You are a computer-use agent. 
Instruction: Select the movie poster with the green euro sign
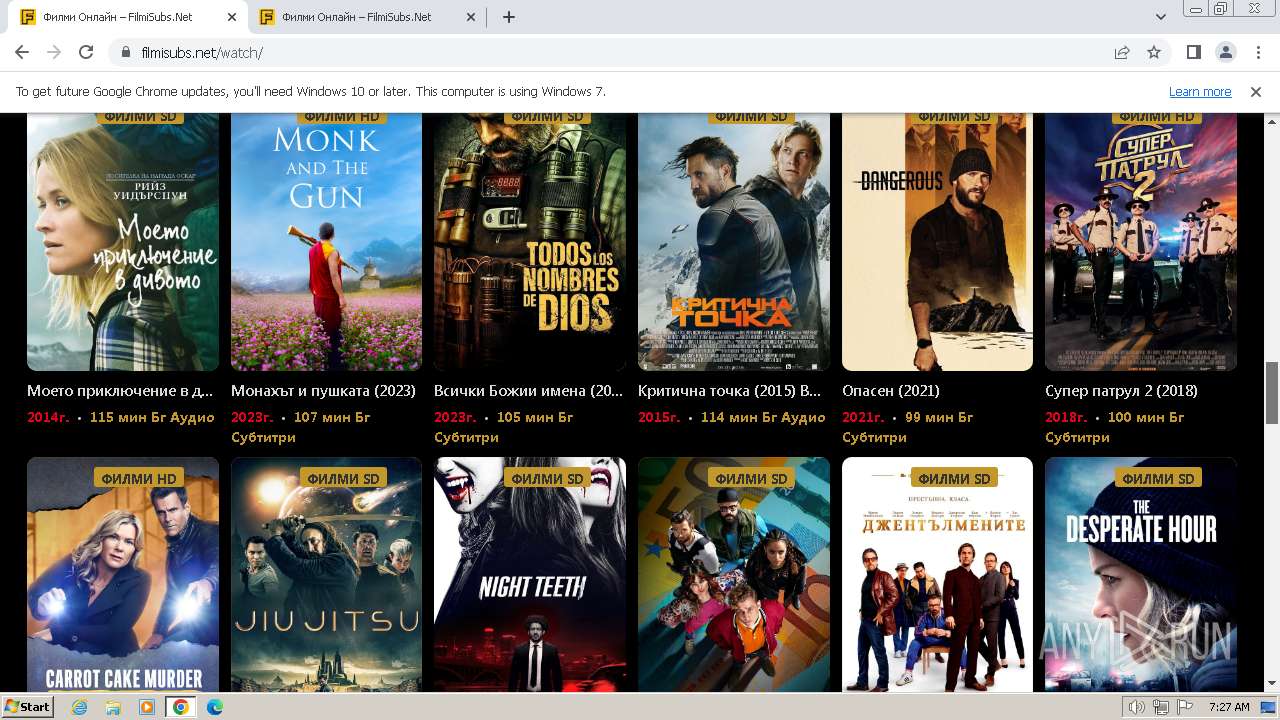pos(734,574)
